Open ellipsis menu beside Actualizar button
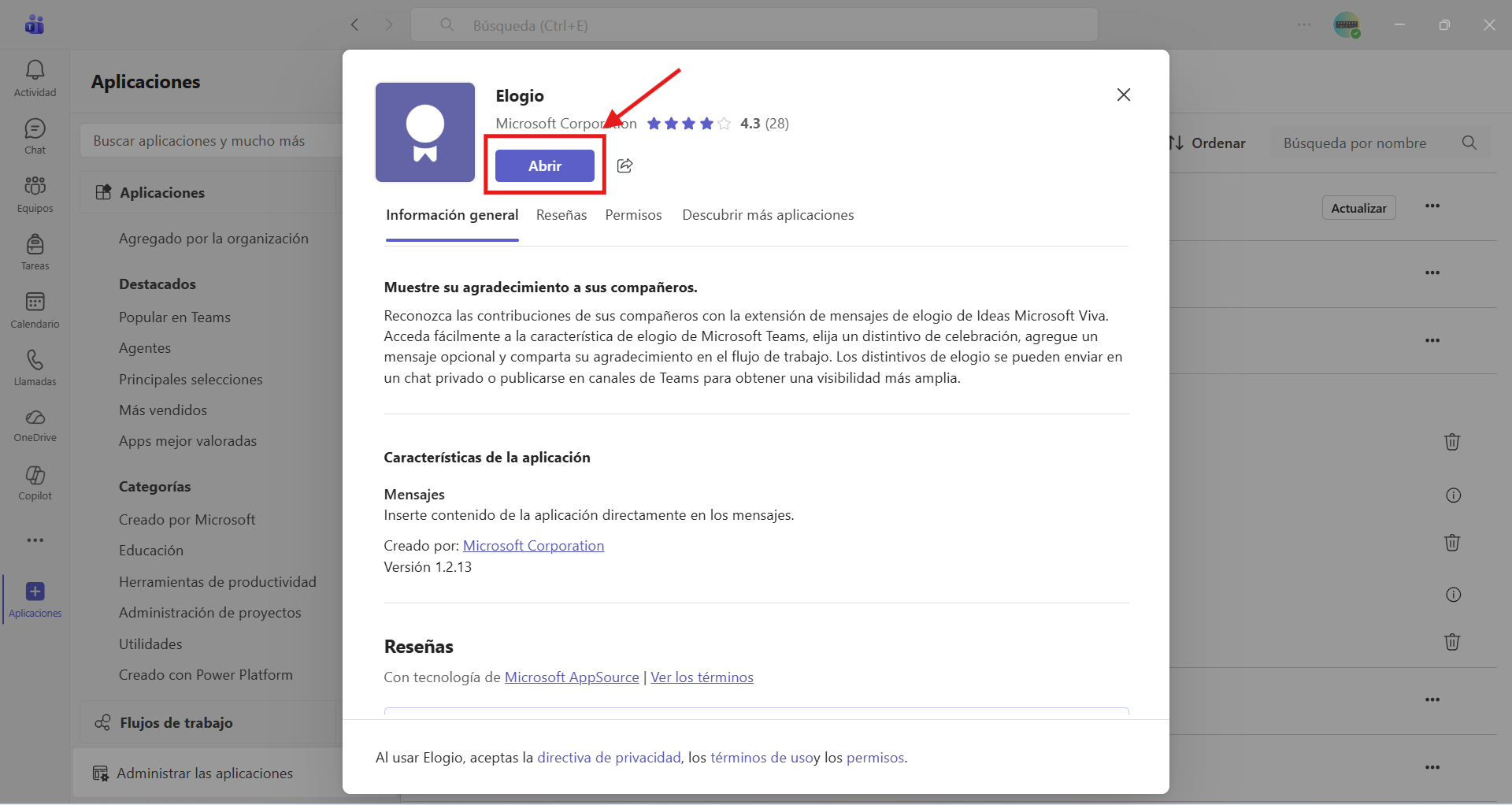1512x805 pixels. [x=1432, y=206]
